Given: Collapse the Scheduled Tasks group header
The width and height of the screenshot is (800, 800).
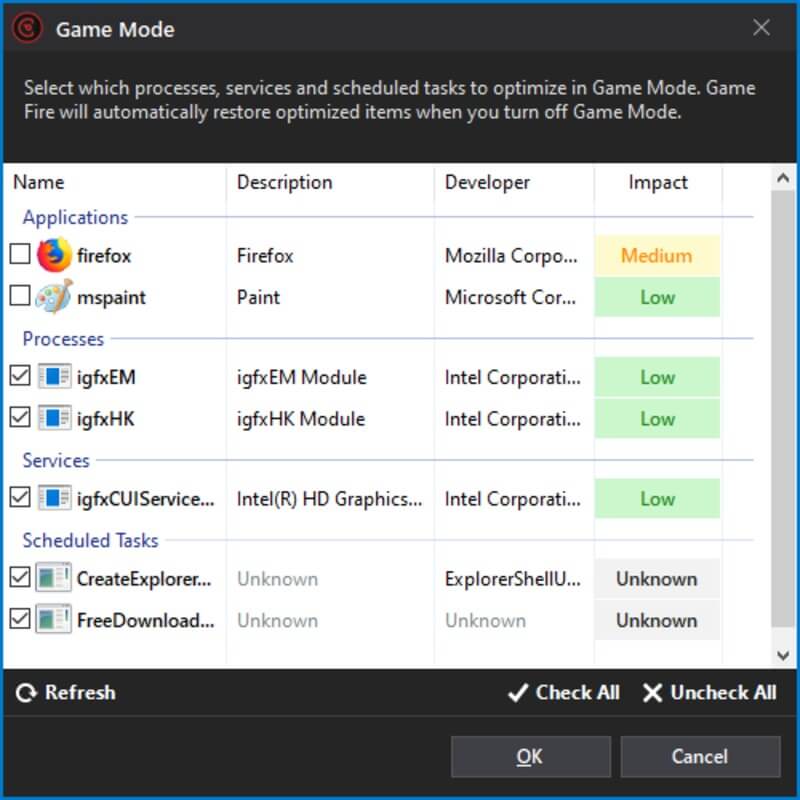Looking at the screenshot, I should point(90,540).
